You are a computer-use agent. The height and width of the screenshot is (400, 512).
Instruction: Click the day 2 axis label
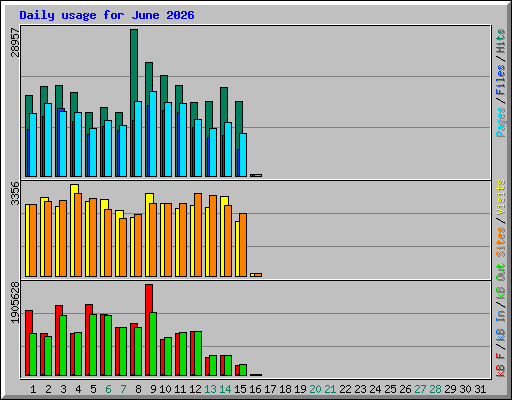point(48,389)
